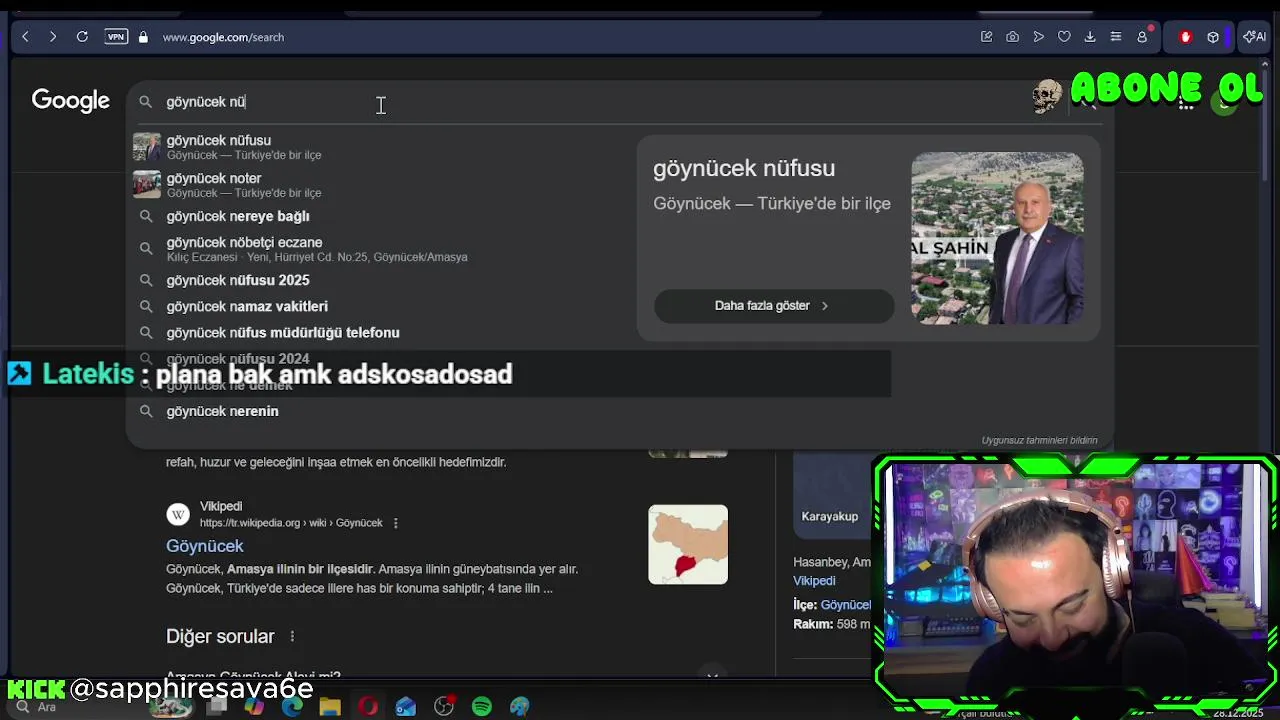The width and height of the screenshot is (1280, 720).
Task: Click the search icon beside 'göynücek namaz vakitleri'
Action: (146, 306)
